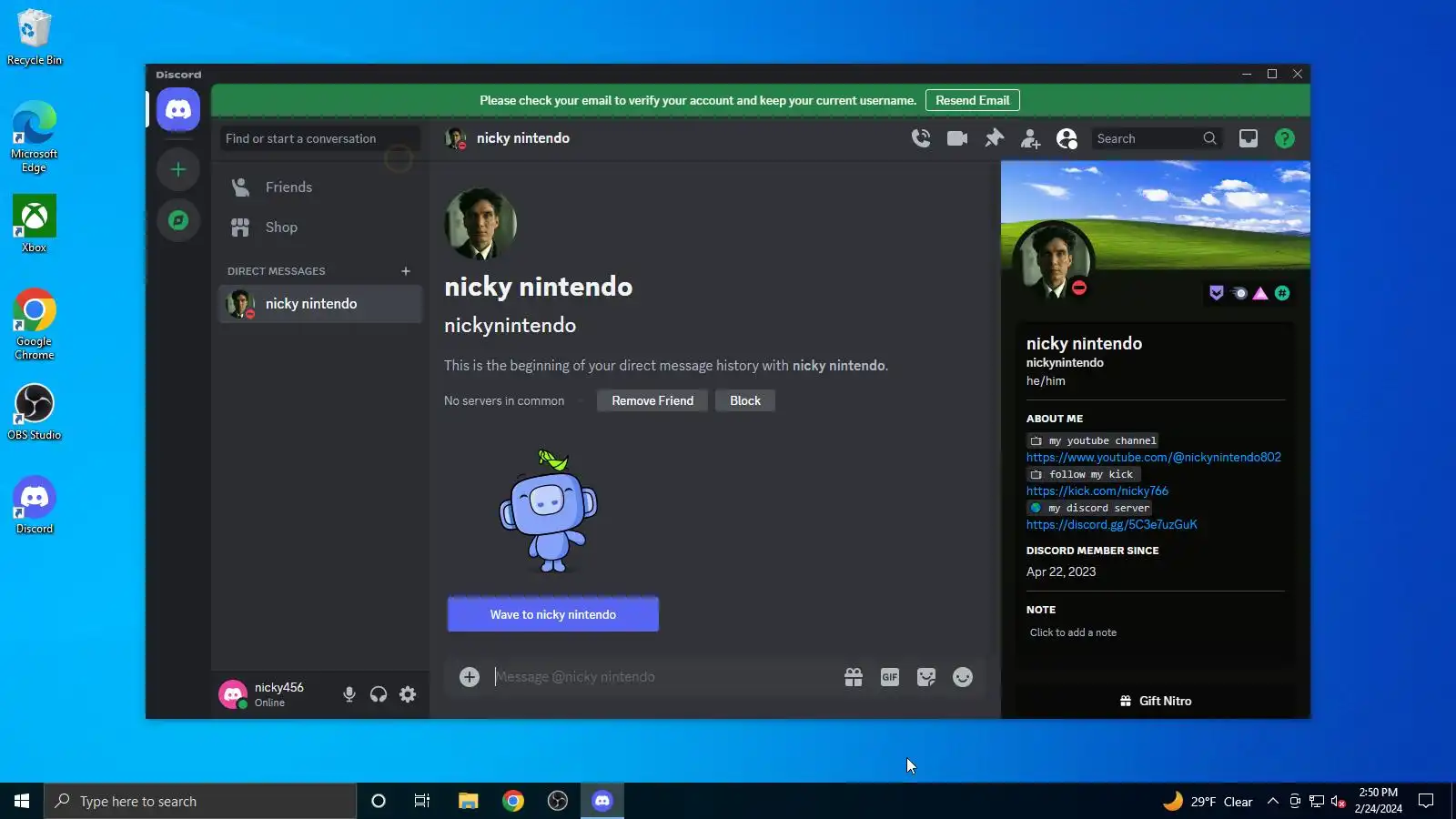Open the Shop page

point(320,227)
